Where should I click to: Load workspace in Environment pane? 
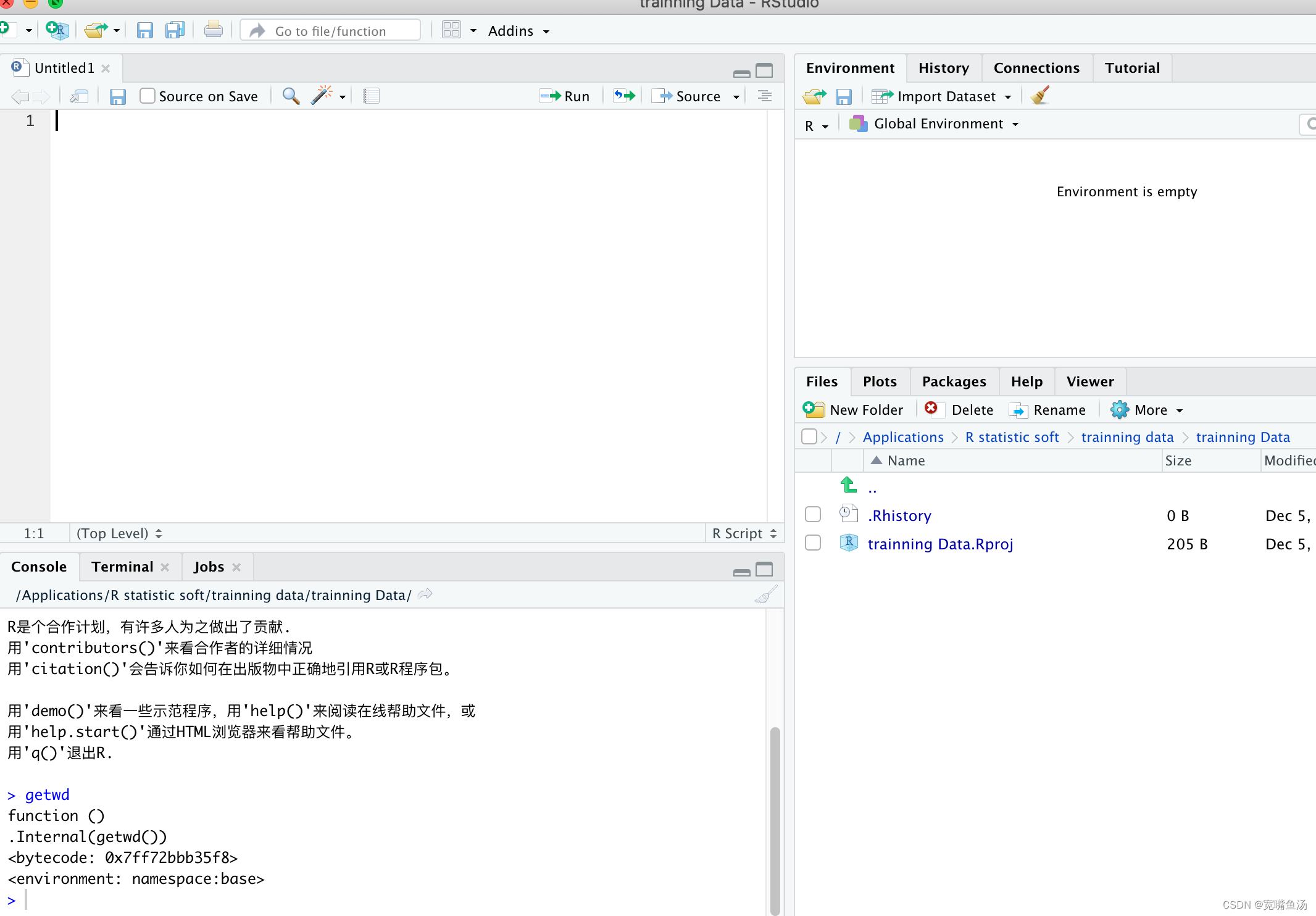[814, 96]
